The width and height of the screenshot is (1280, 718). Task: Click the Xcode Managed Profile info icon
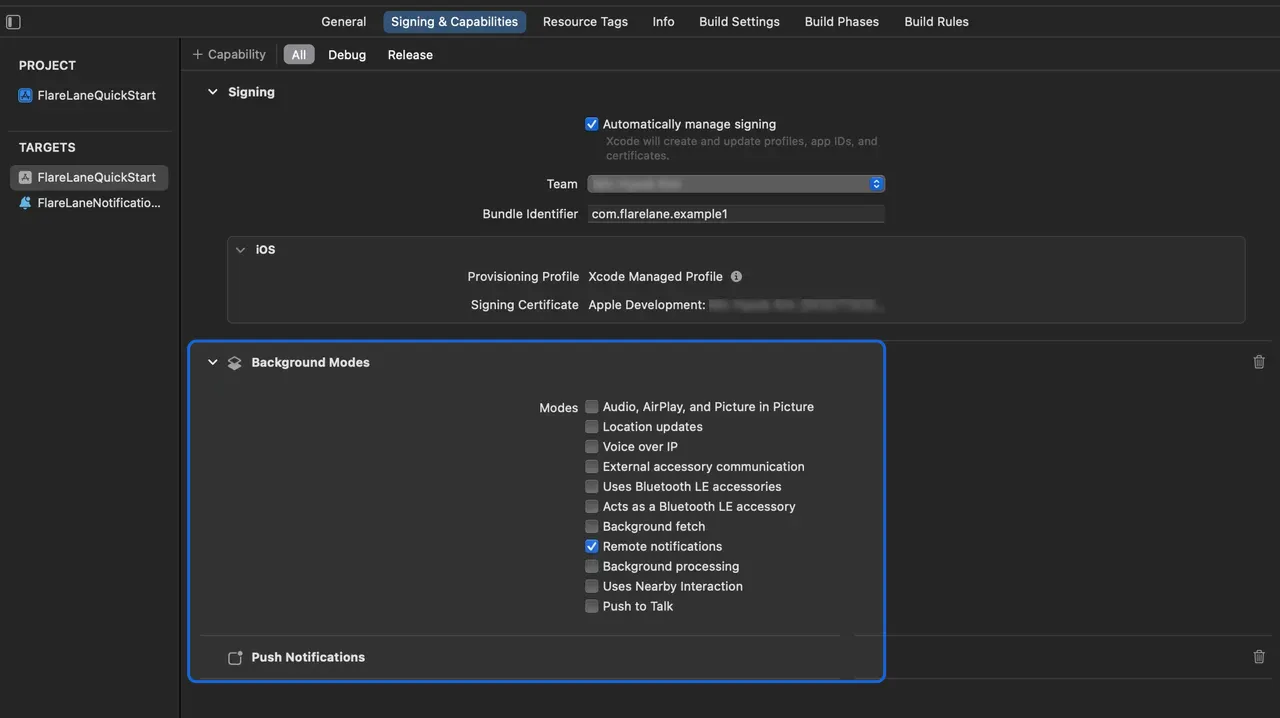coord(736,276)
